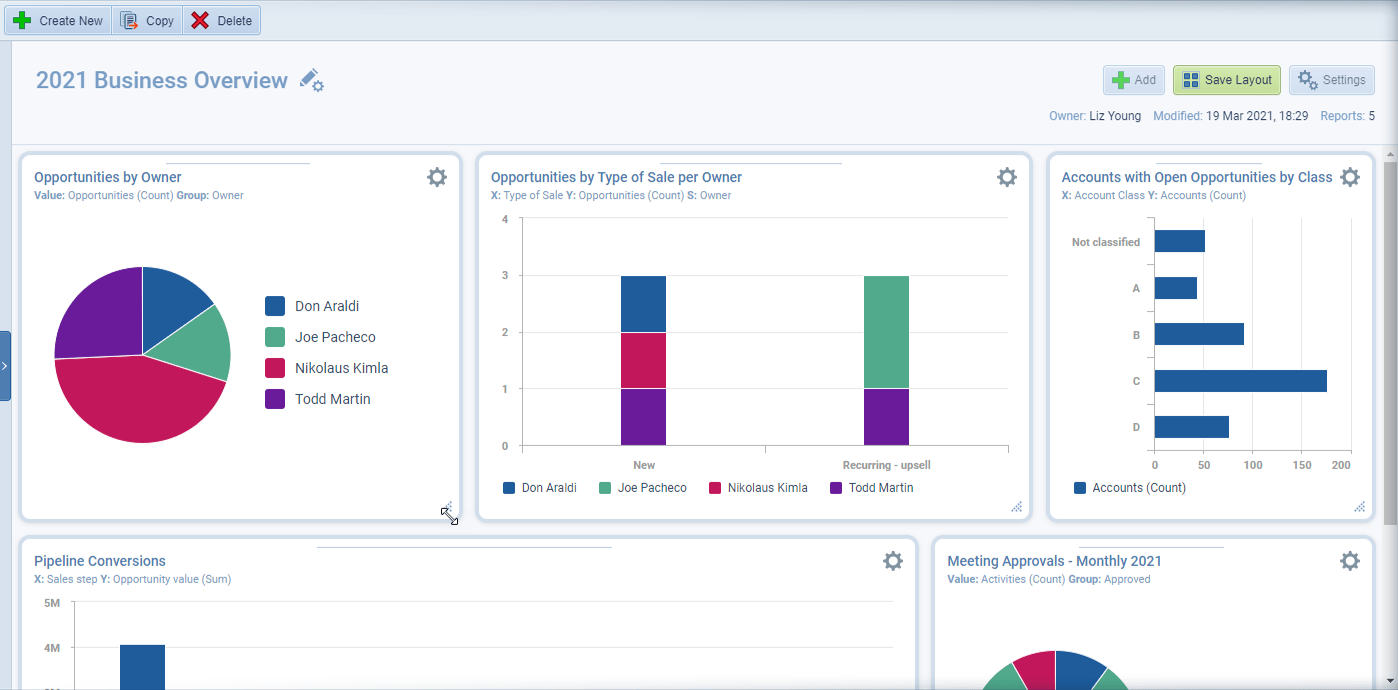Open the Pipeline Conversions report settings gear

893,561
